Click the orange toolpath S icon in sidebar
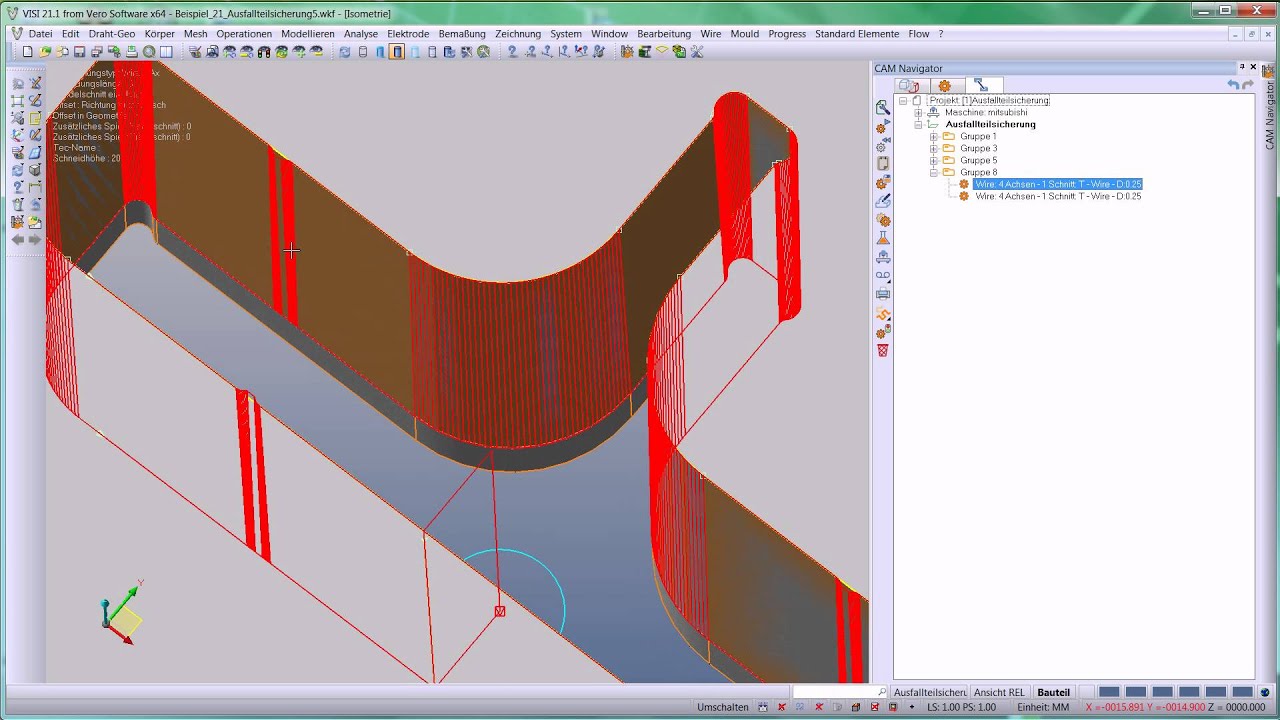This screenshot has height=720, width=1280. (883, 313)
